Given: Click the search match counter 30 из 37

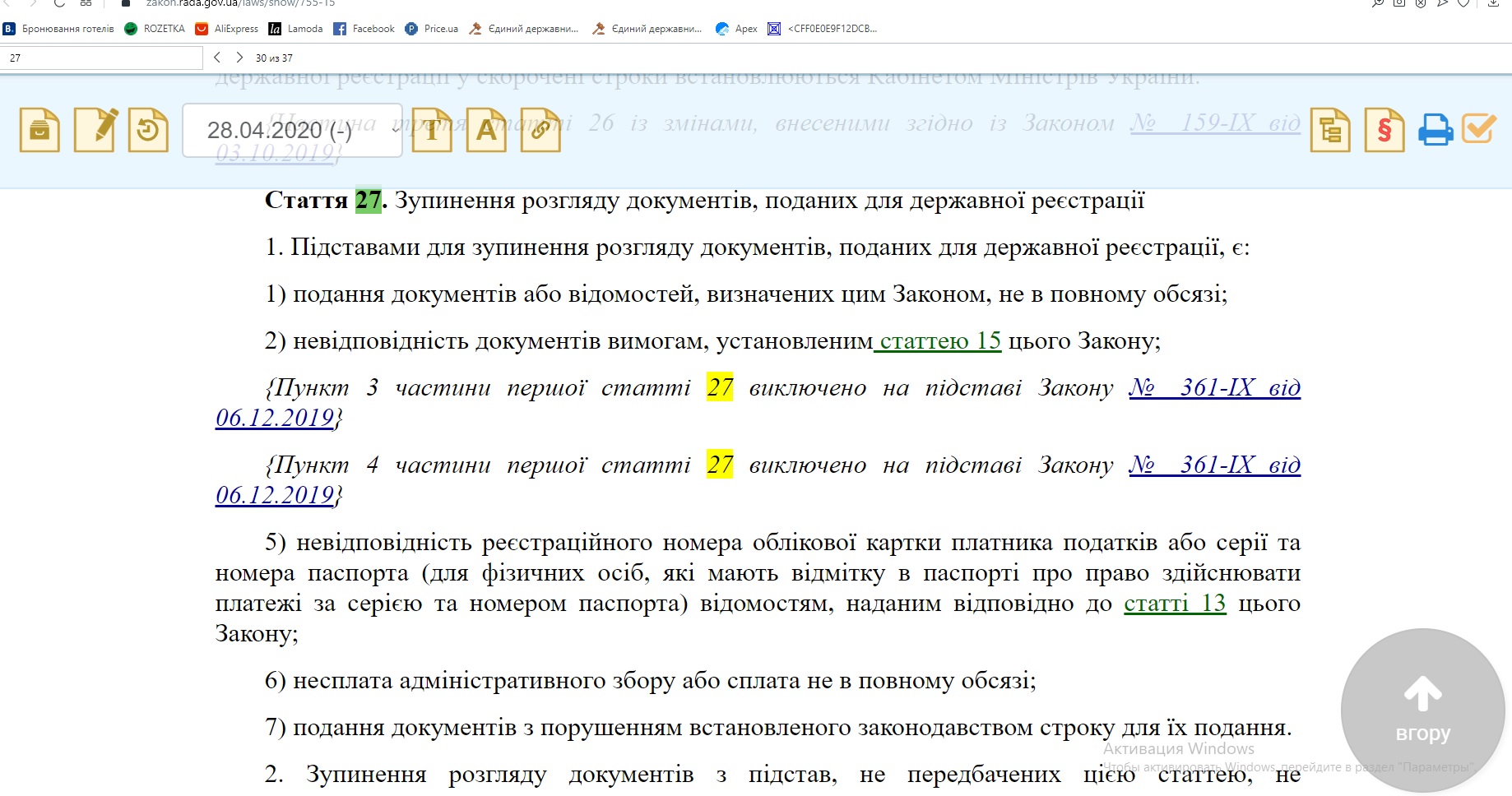Looking at the screenshot, I should (x=274, y=58).
